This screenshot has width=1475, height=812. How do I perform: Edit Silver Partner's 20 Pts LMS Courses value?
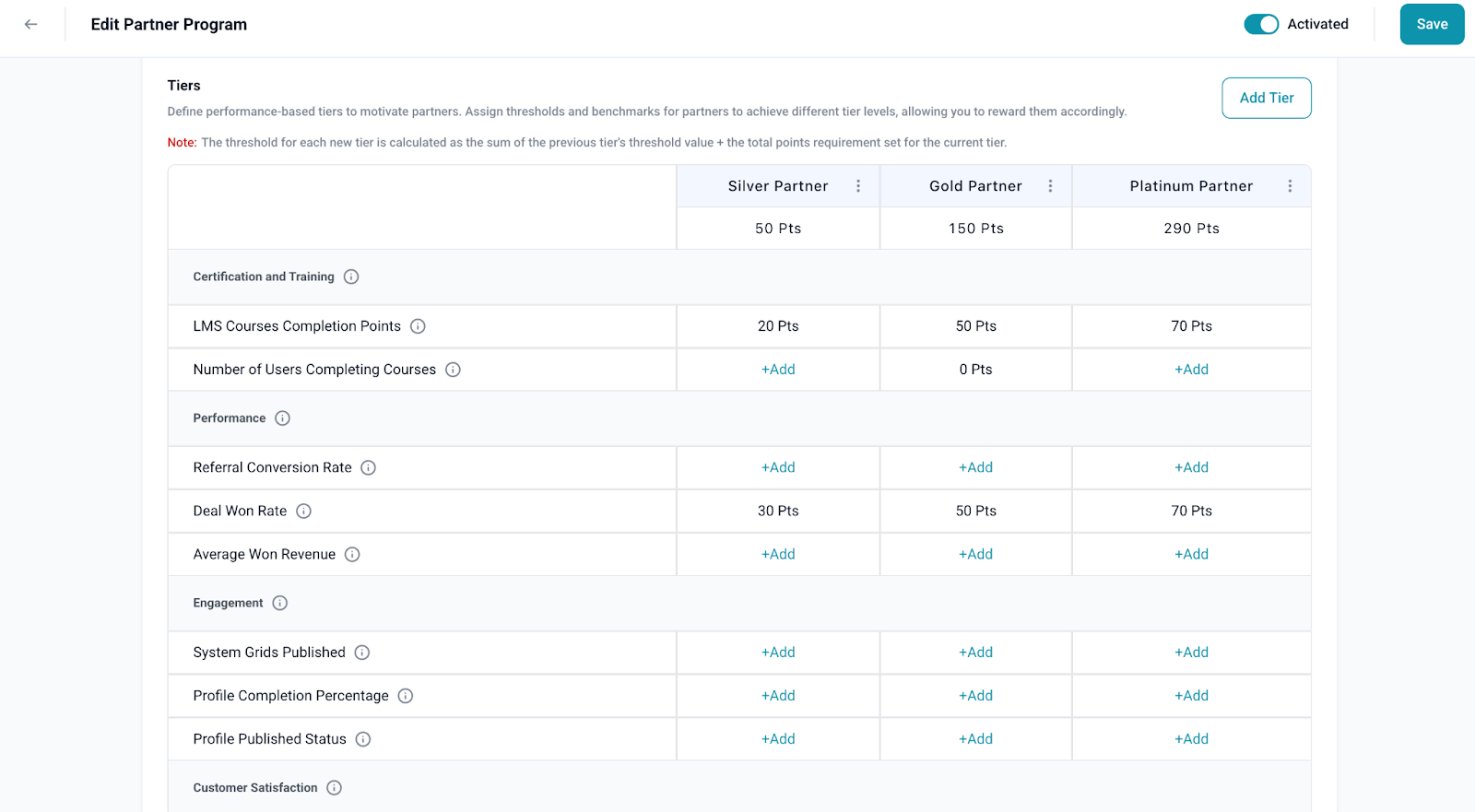coord(778,326)
